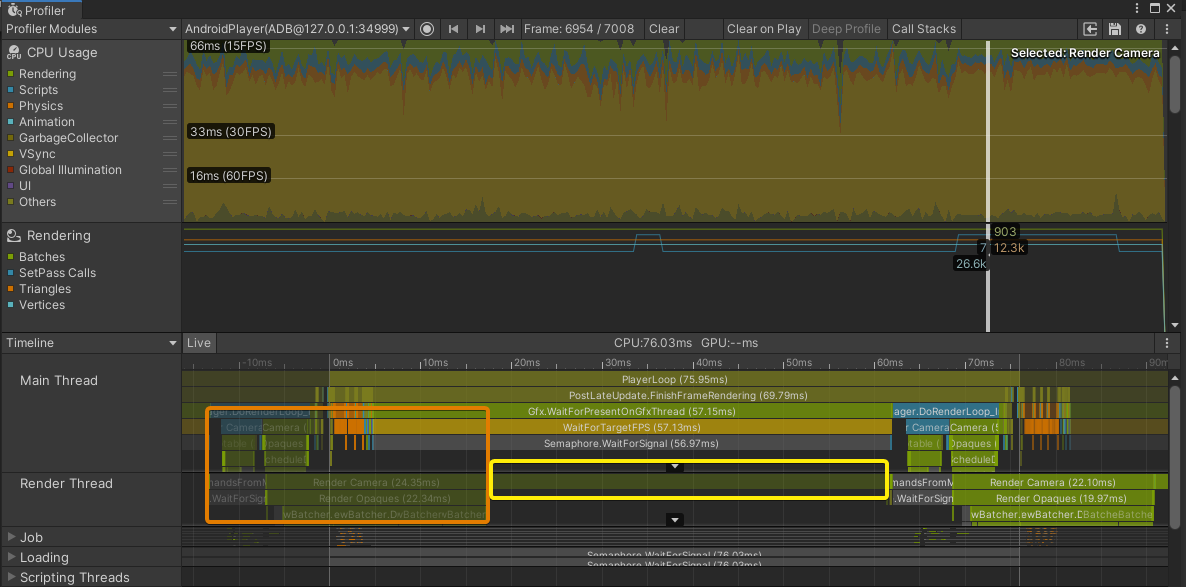Open the profiler window context menu
1186x587 pixels.
1167,29
